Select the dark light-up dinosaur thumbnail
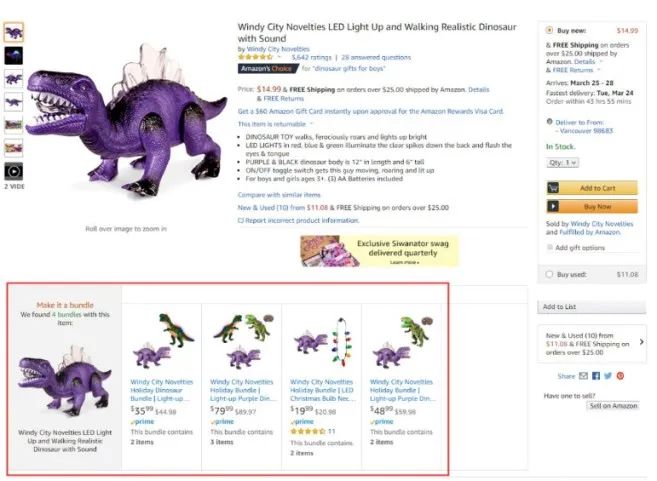 pos(13,55)
